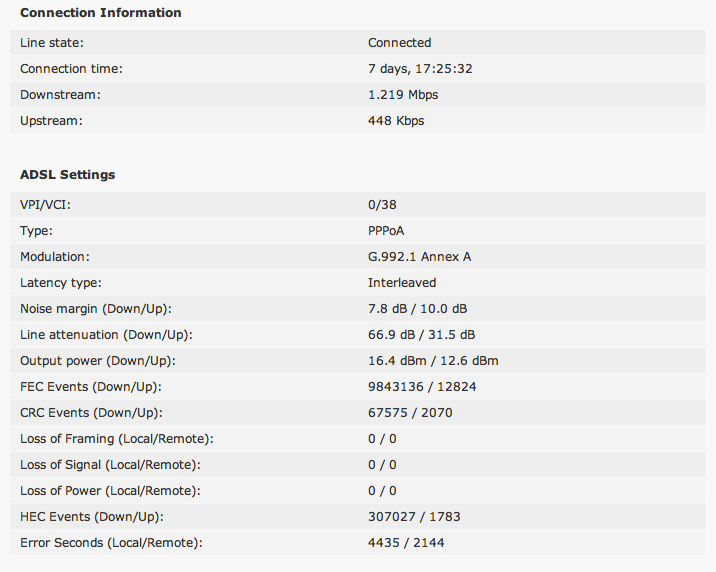Image resolution: width=716 pixels, height=572 pixels.
Task: Click the 'CRC Events (Down/Up):' label
Action: [x=91, y=413]
